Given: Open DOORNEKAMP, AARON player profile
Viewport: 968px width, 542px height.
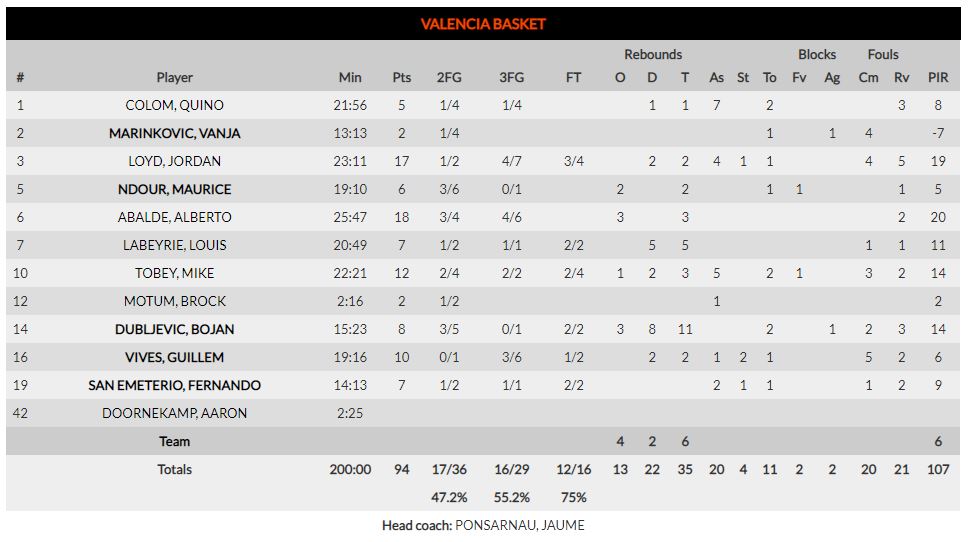Looking at the screenshot, I should click(175, 414).
